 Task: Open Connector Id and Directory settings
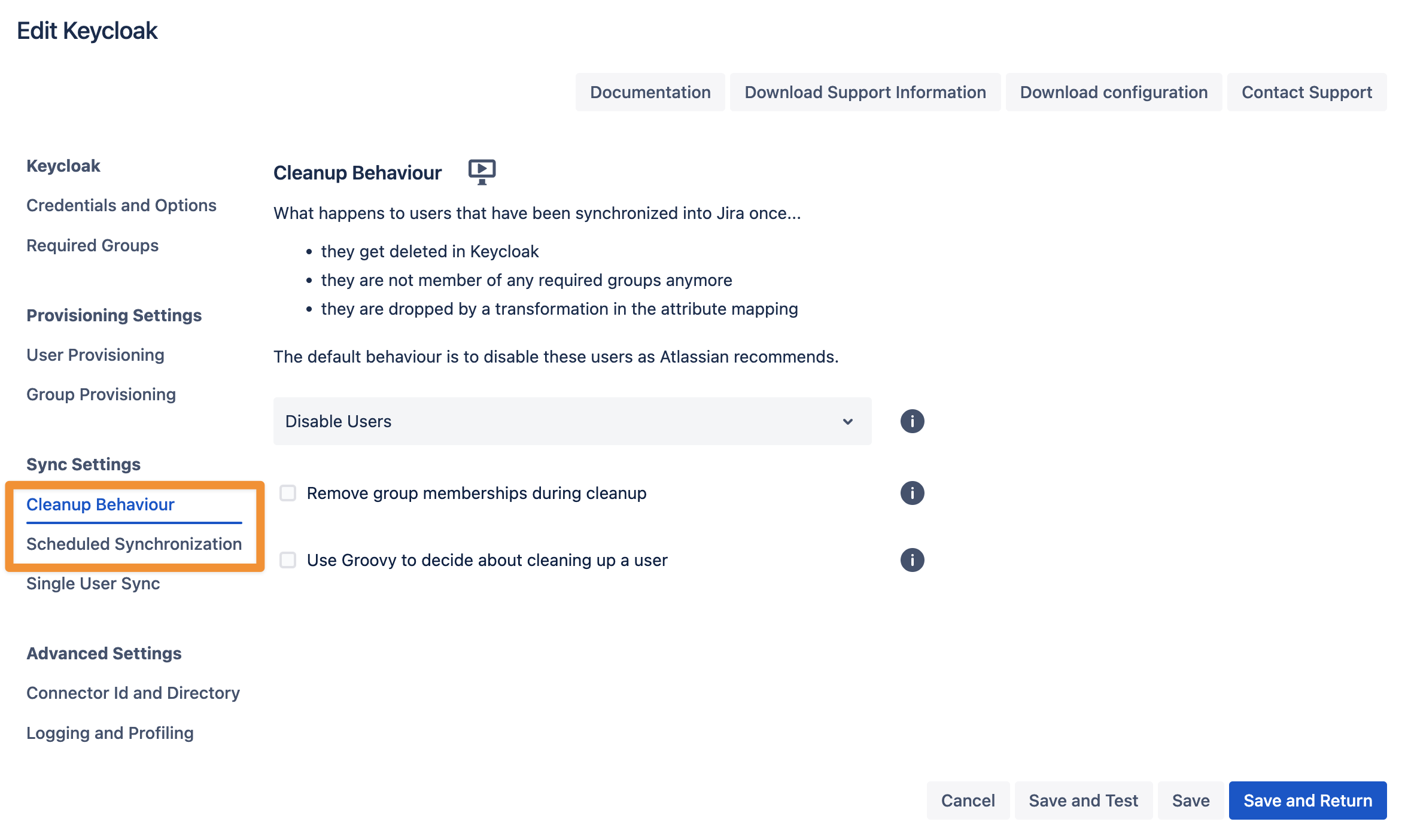click(x=133, y=693)
